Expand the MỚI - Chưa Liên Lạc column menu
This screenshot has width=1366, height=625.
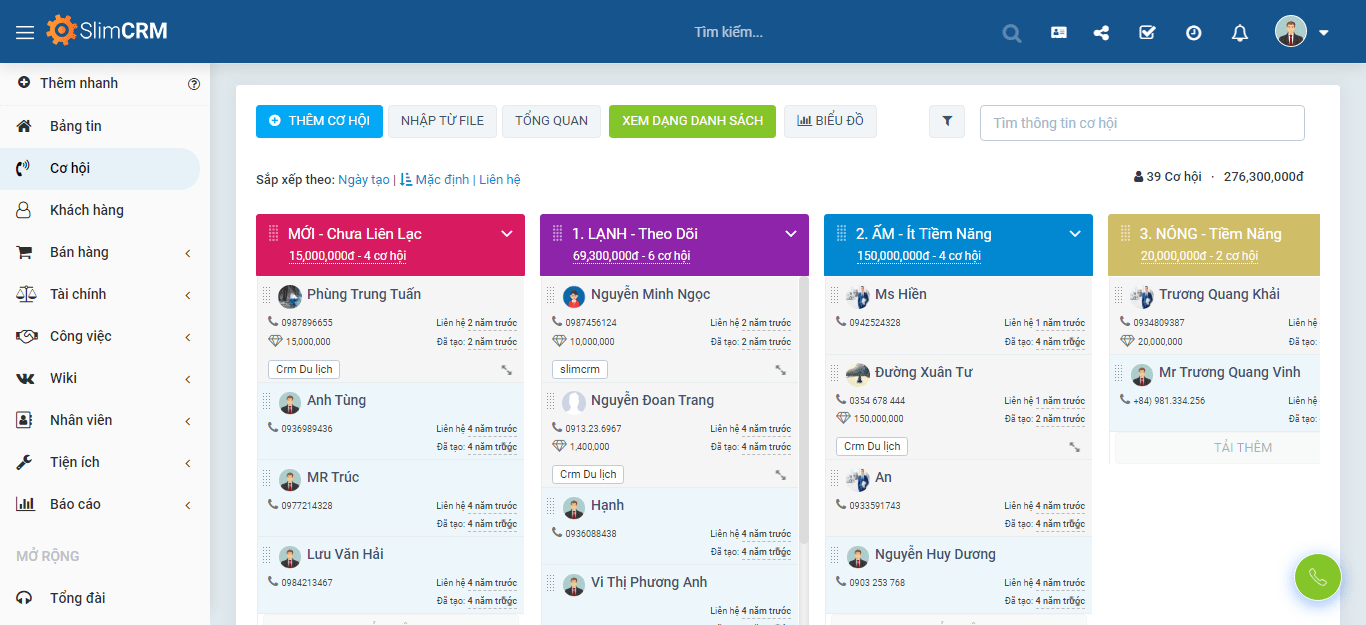[506, 233]
